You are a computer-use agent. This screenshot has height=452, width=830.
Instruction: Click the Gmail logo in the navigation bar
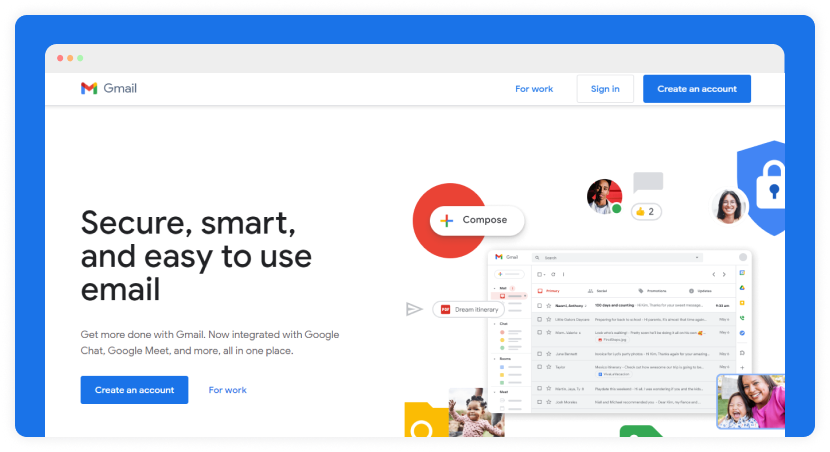coord(109,88)
